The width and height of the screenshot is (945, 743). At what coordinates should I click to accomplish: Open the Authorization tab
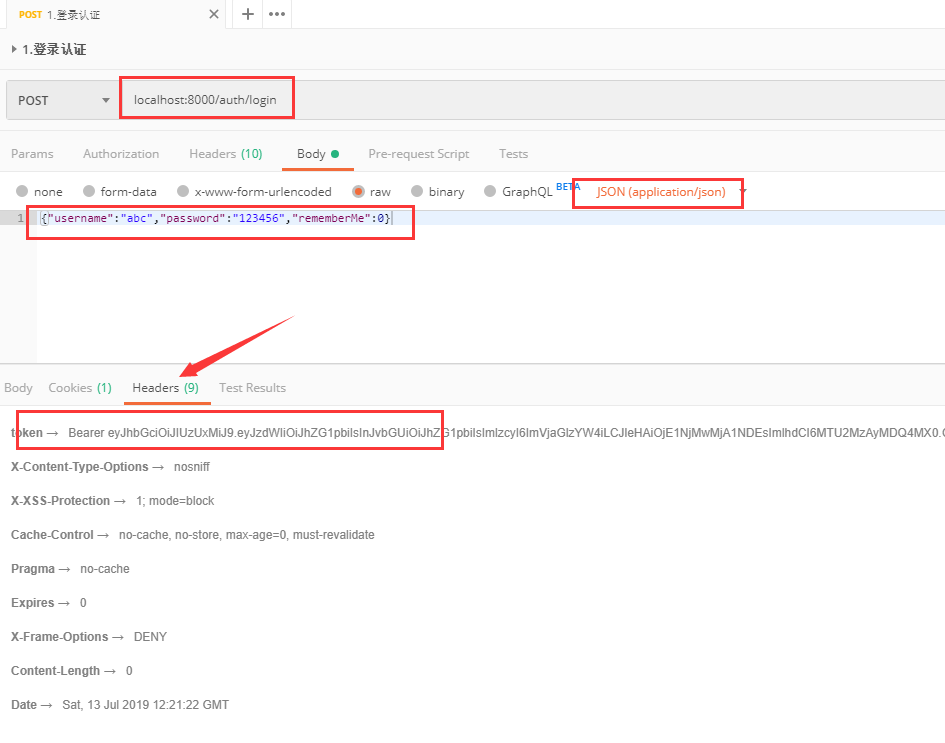(x=121, y=154)
